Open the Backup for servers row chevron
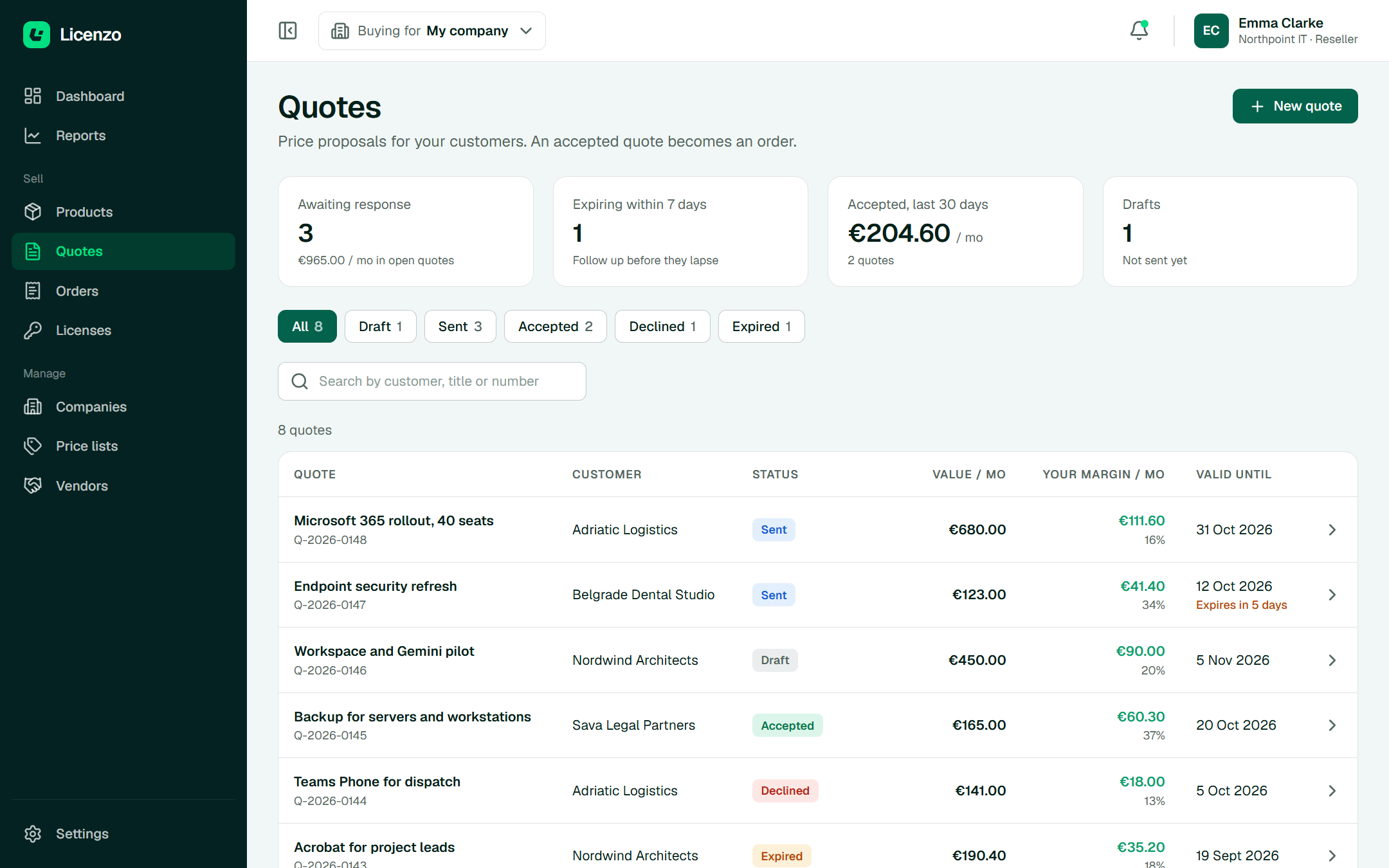Viewport: 1389px width, 868px height. tap(1332, 725)
